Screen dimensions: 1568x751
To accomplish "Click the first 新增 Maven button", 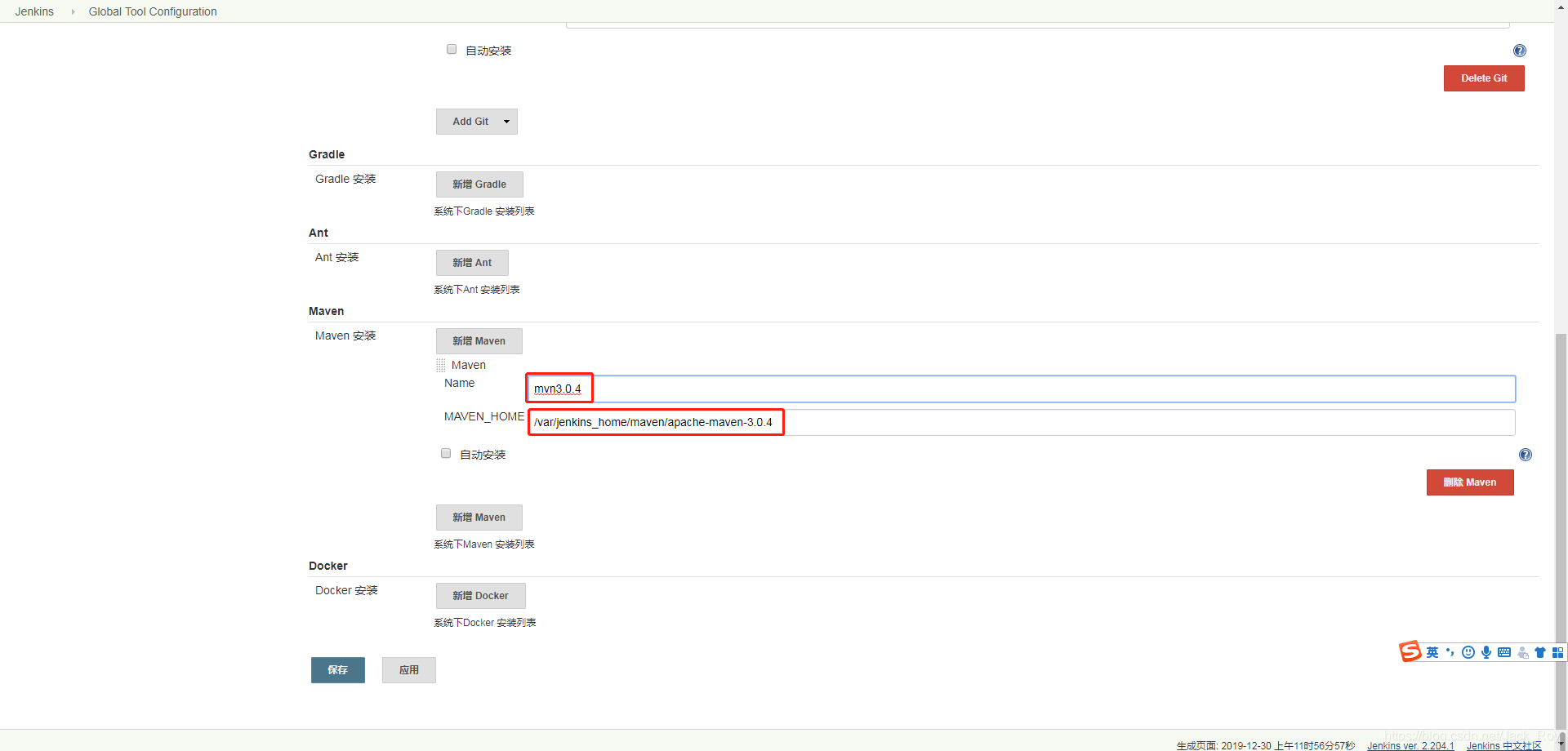I will click(479, 341).
